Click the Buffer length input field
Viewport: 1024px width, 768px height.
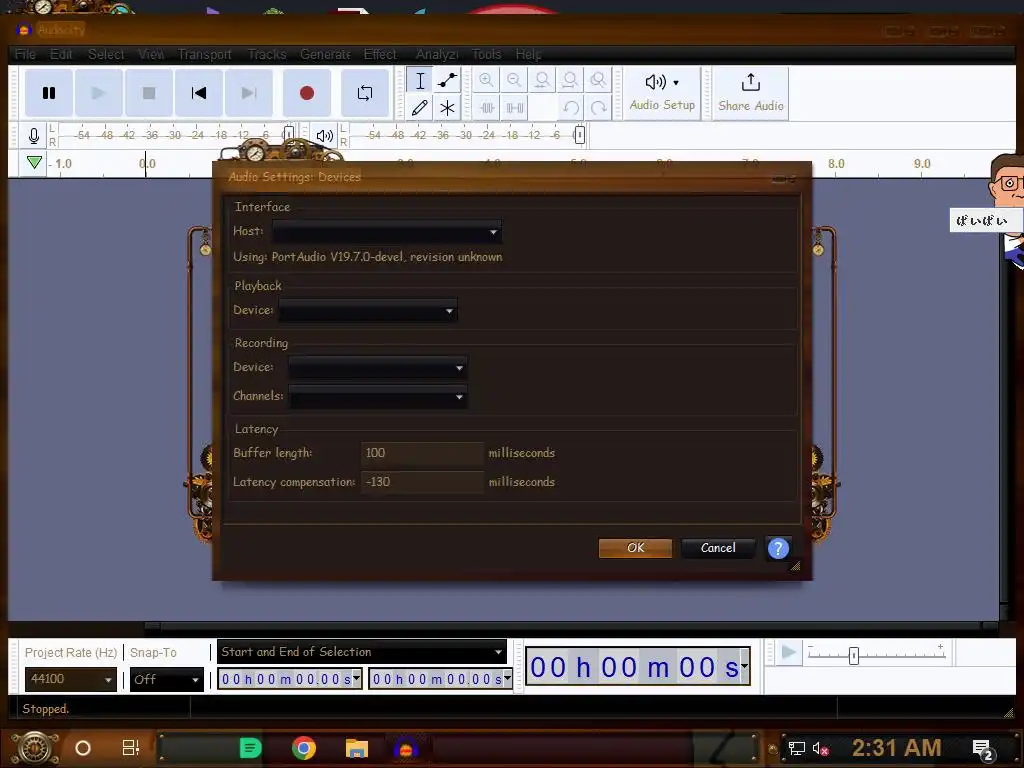tap(423, 453)
